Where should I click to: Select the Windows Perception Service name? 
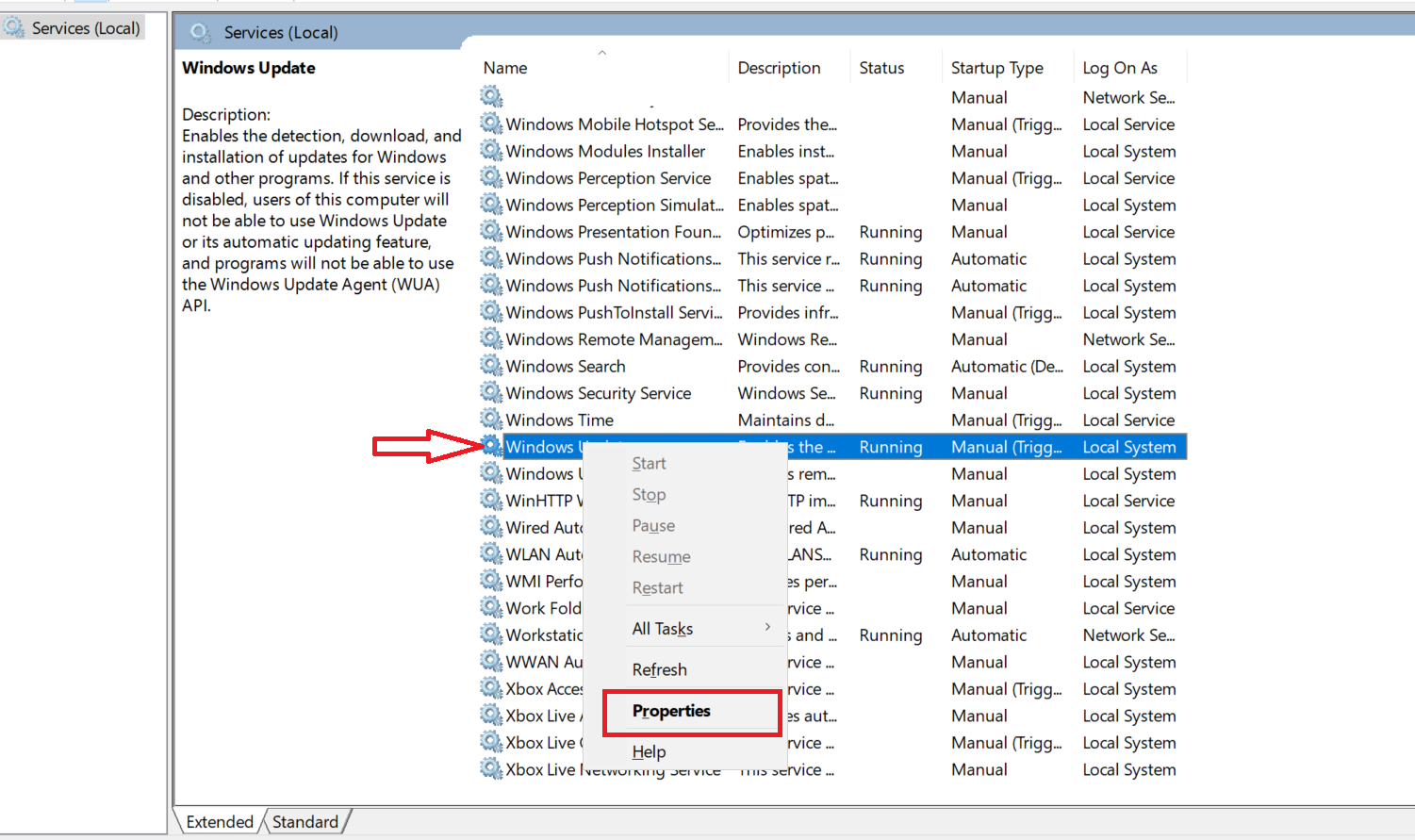tap(608, 178)
